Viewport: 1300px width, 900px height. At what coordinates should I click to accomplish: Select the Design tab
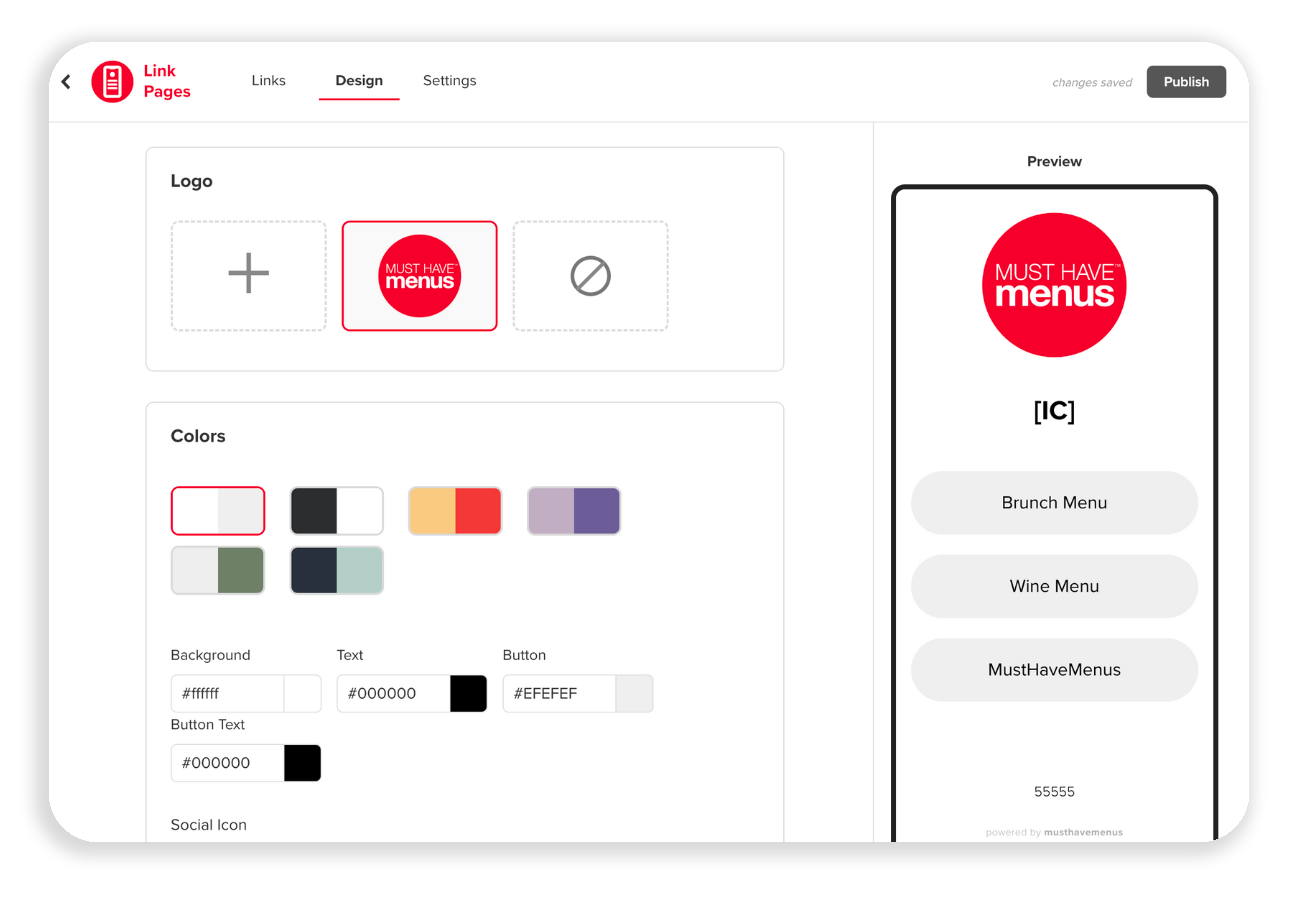pyautogui.click(x=359, y=80)
